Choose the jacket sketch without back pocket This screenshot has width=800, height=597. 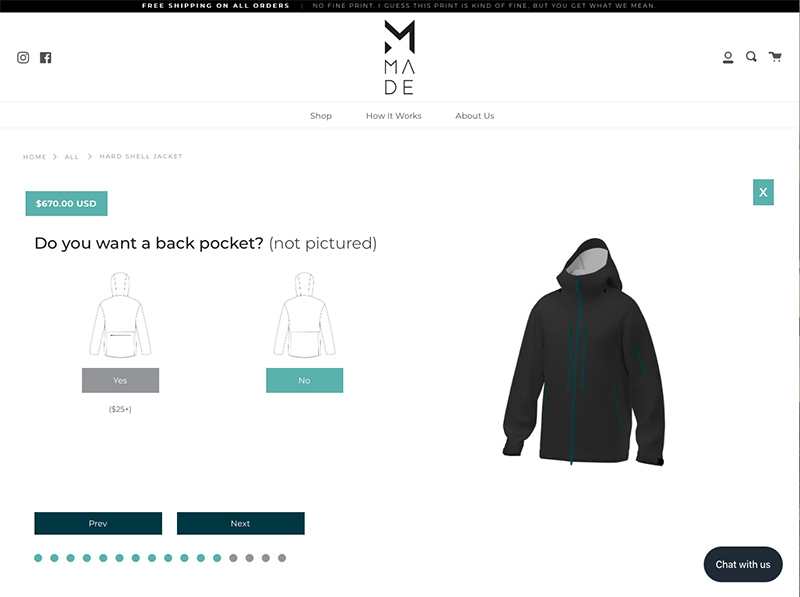(x=305, y=315)
